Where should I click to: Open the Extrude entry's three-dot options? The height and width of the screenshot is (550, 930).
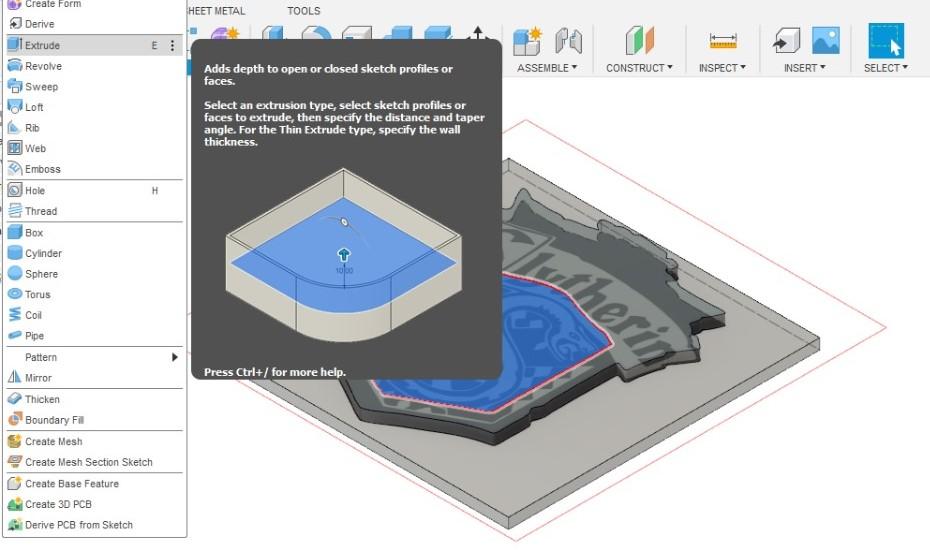[x=172, y=45]
